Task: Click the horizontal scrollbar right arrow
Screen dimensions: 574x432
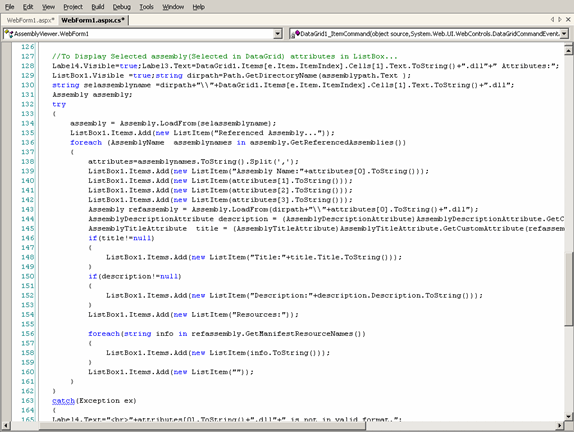Action: point(559,425)
